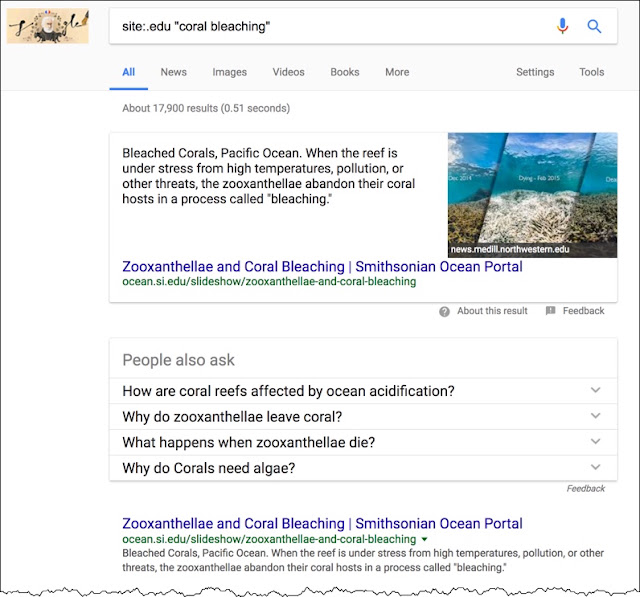The image size is (640, 597).
Task: Click the coral reef thumbnail image
Action: click(x=532, y=195)
